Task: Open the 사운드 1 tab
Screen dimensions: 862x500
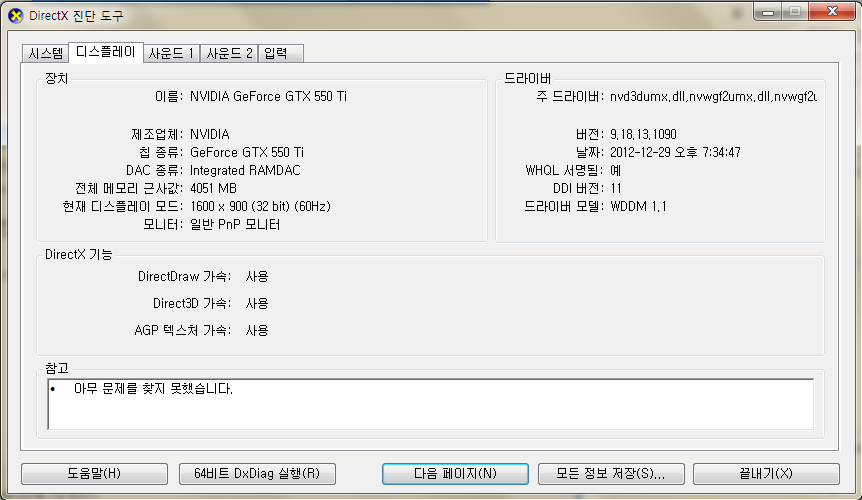Action: tap(172, 53)
